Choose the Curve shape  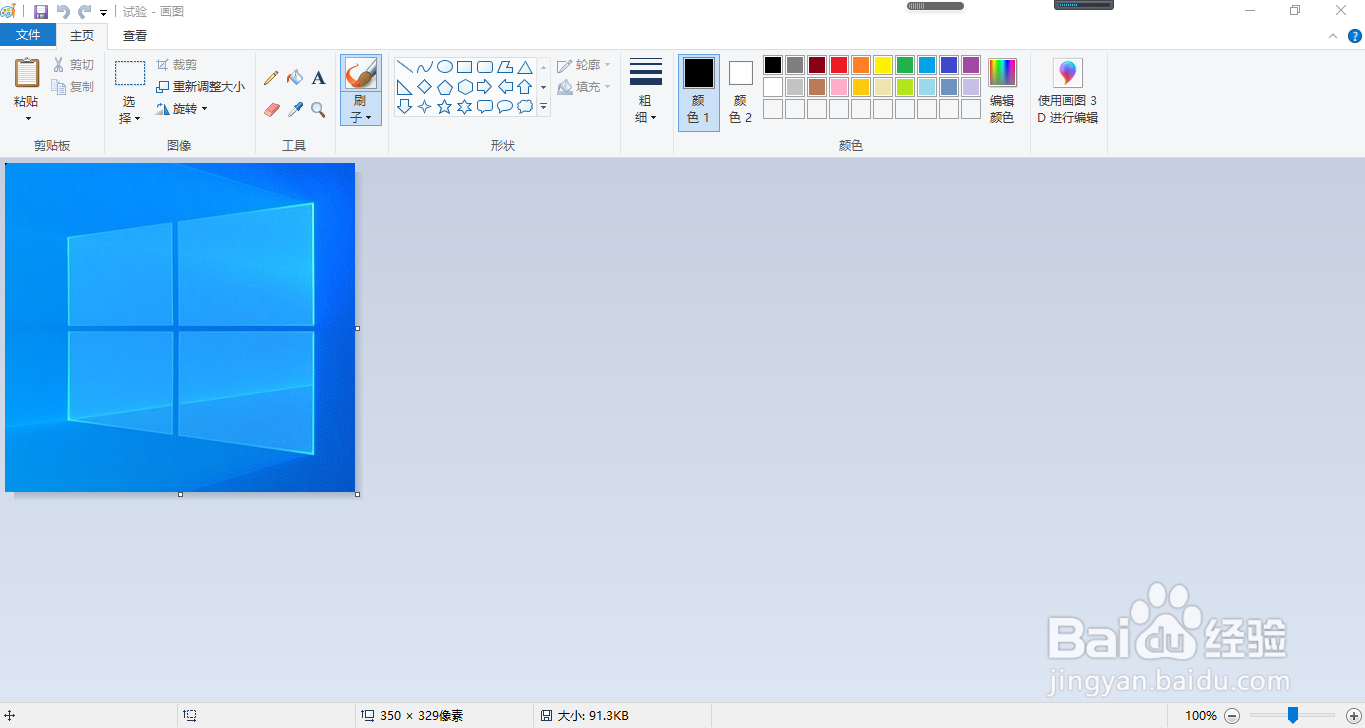pyautogui.click(x=425, y=67)
